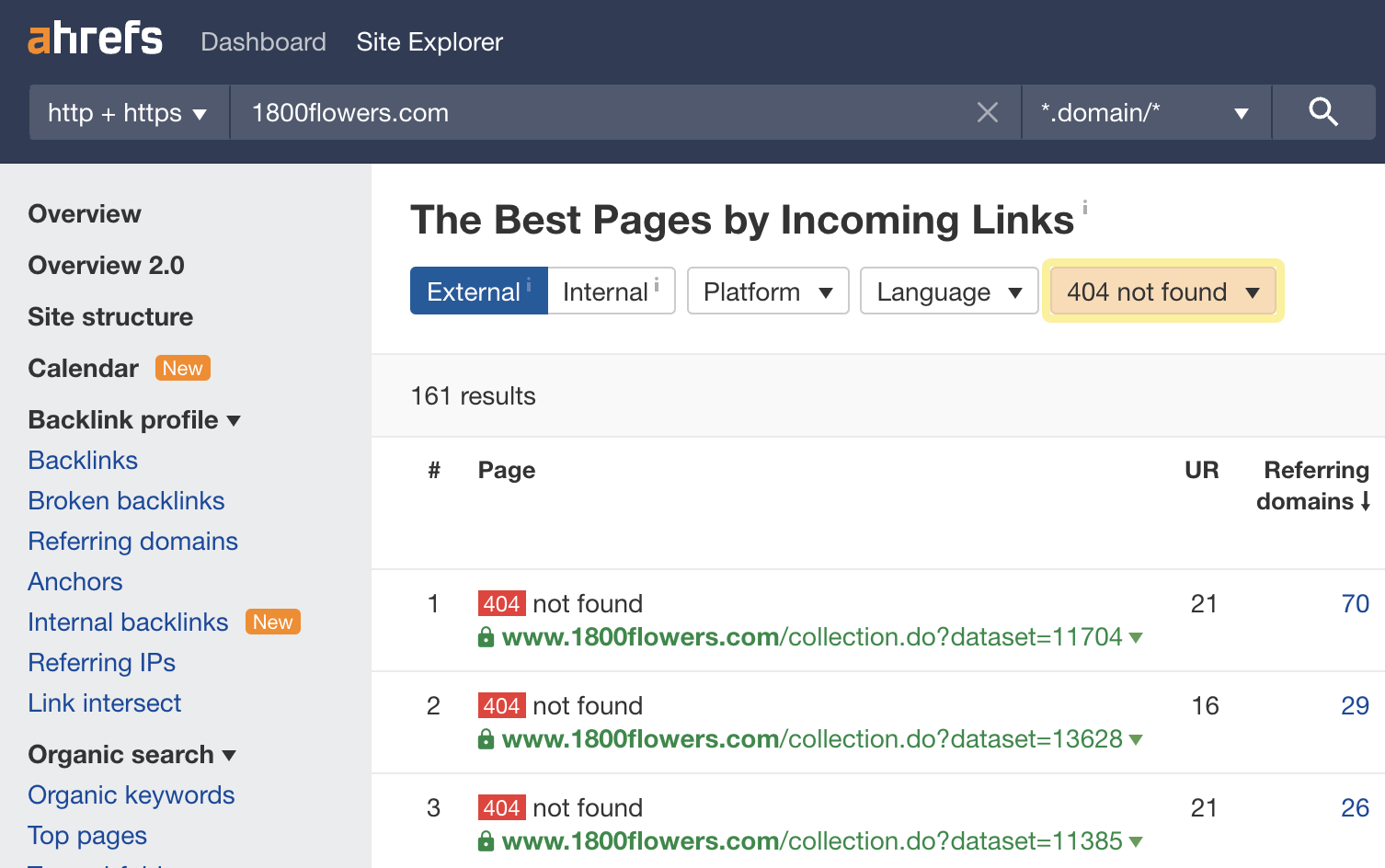Click the New badge next to Calendar
Image resolution: width=1385 pixels, height=868 pixels.
click(x=182, y=368)
